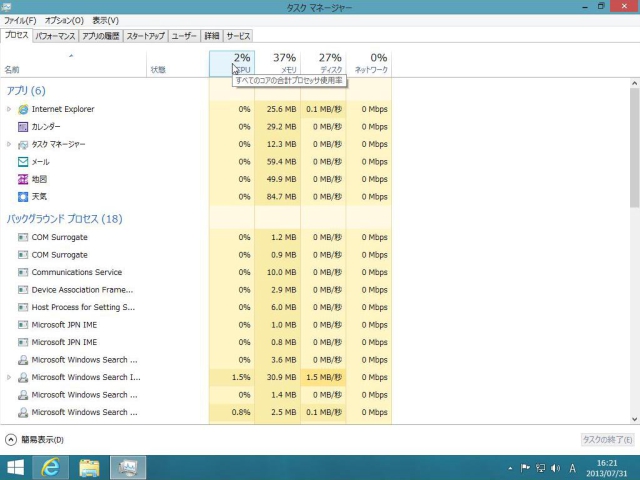Screen dimensions: 640x480
Task: Switch to the サービス tab
Action: click(238, 36)
